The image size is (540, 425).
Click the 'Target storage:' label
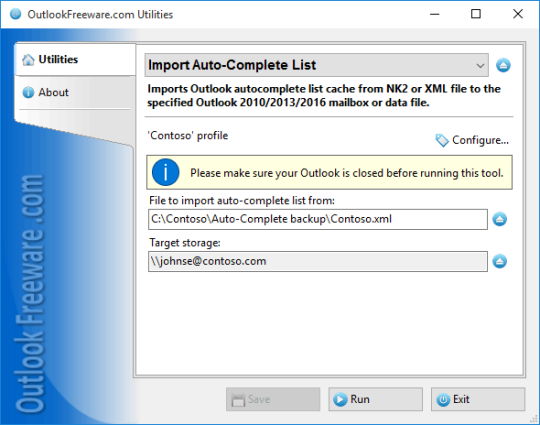pos(185,243)
